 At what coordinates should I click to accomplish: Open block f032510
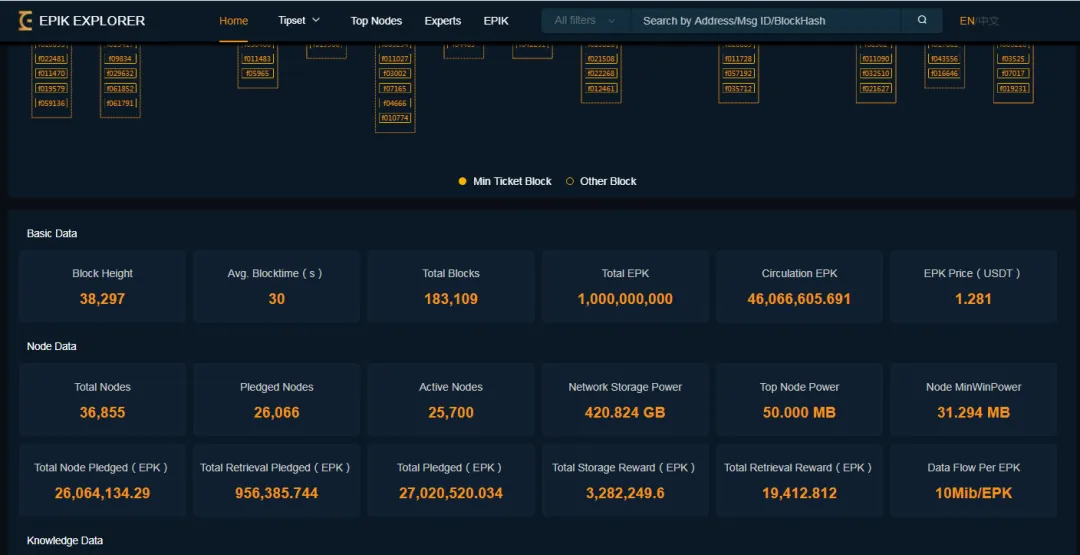coord(876,73)
